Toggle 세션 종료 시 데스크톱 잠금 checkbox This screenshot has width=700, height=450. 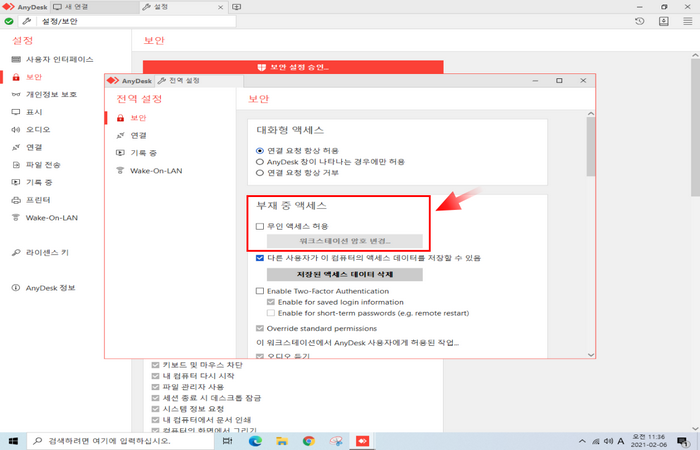[x=155, y=398]
